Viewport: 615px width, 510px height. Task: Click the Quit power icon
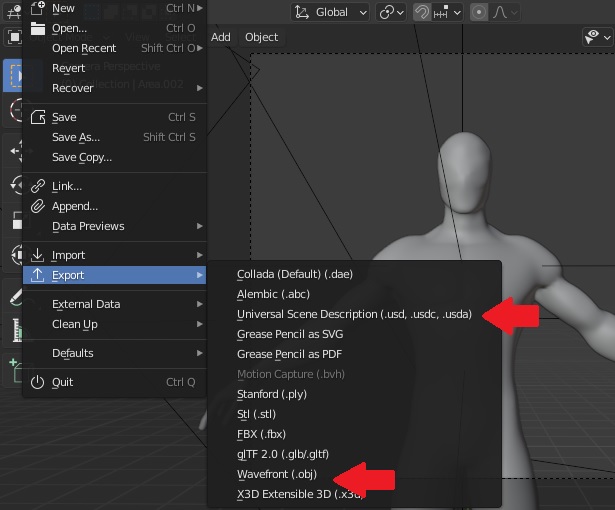[x=38, y=382]
